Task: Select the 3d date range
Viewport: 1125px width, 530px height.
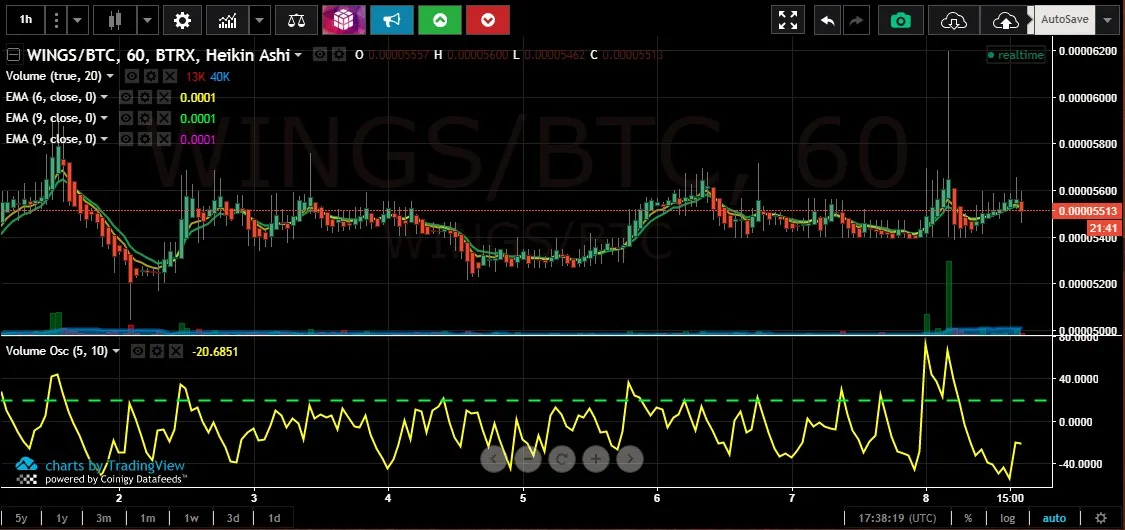Action: 232,518
